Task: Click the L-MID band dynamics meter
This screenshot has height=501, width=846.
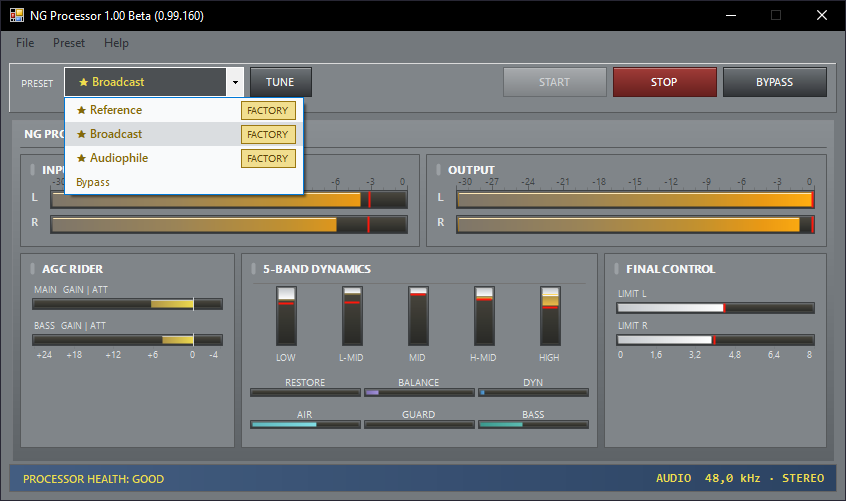Action: click(352, 316)
